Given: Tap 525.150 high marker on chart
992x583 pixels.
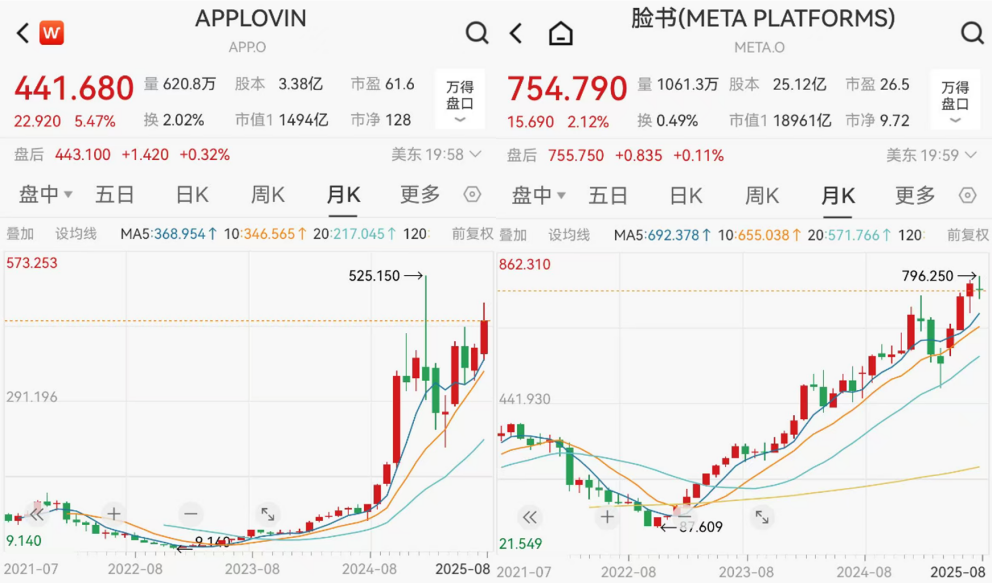Looking at the screenshot, I should click(x=386, y=276).
